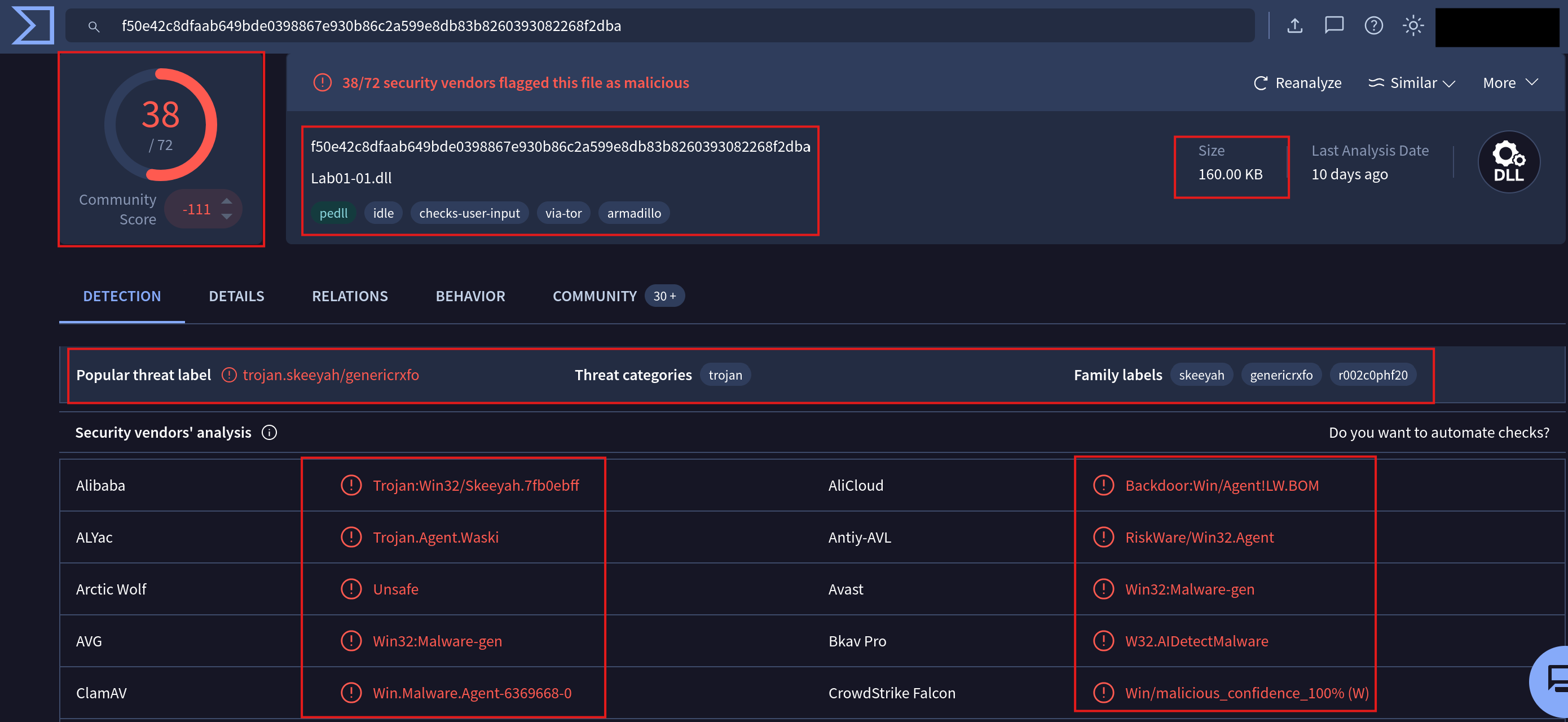Click the Unsafe result for Arctic Wolf

(395, 589)
